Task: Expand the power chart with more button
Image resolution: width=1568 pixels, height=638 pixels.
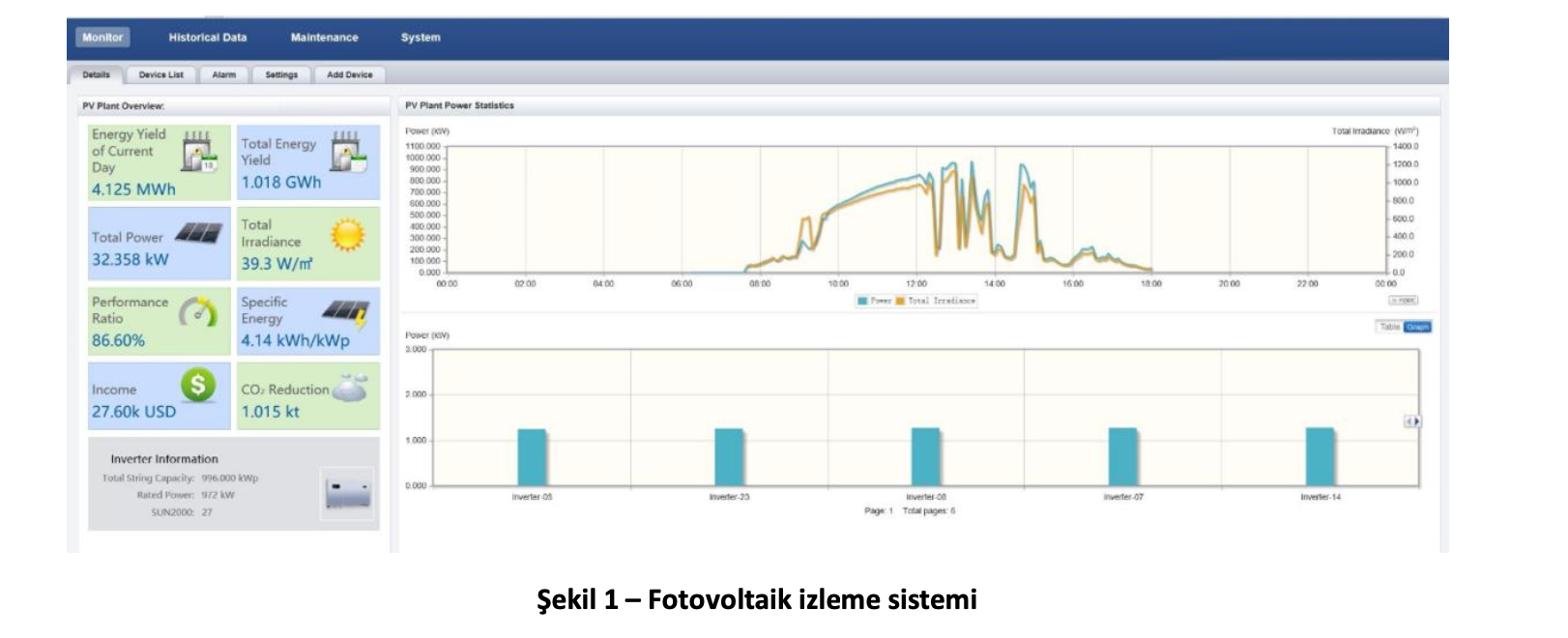Action: tap(1404, 301)
